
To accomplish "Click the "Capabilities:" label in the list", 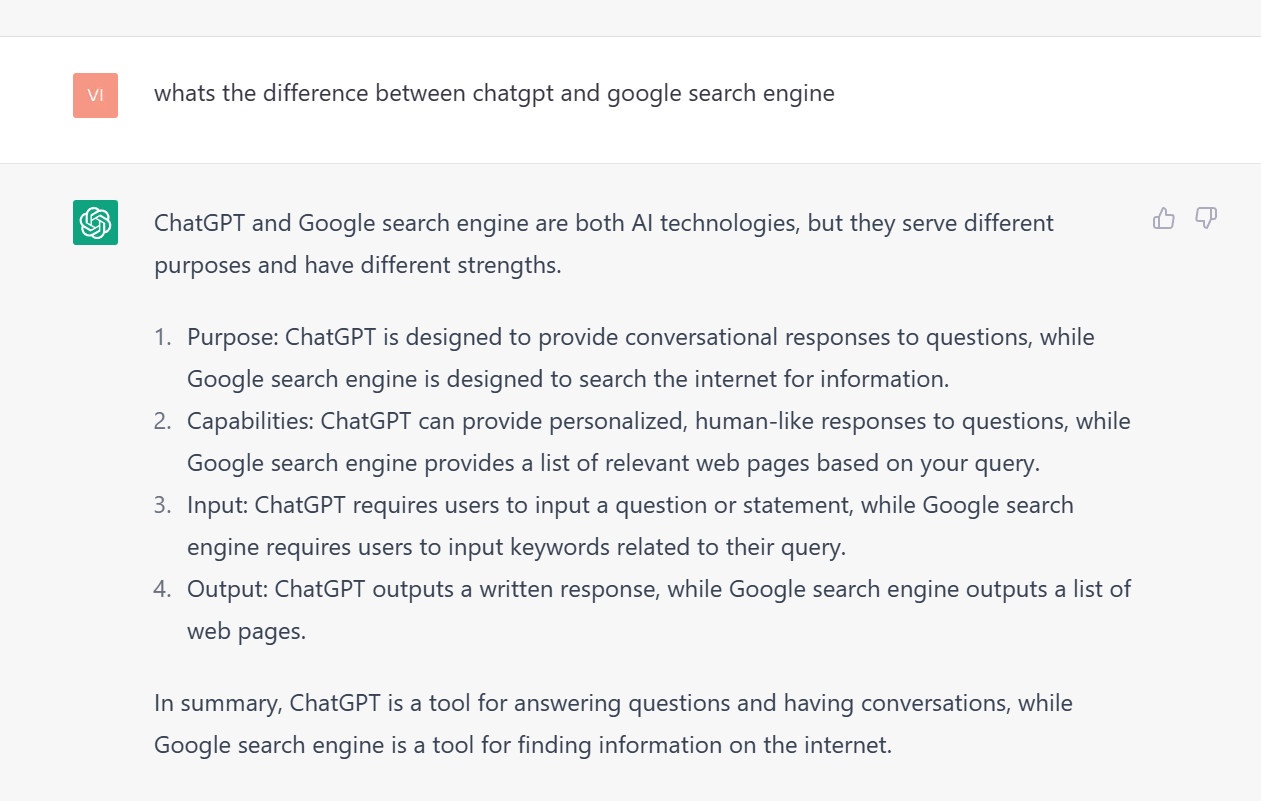I will click(x=250, y=421).
